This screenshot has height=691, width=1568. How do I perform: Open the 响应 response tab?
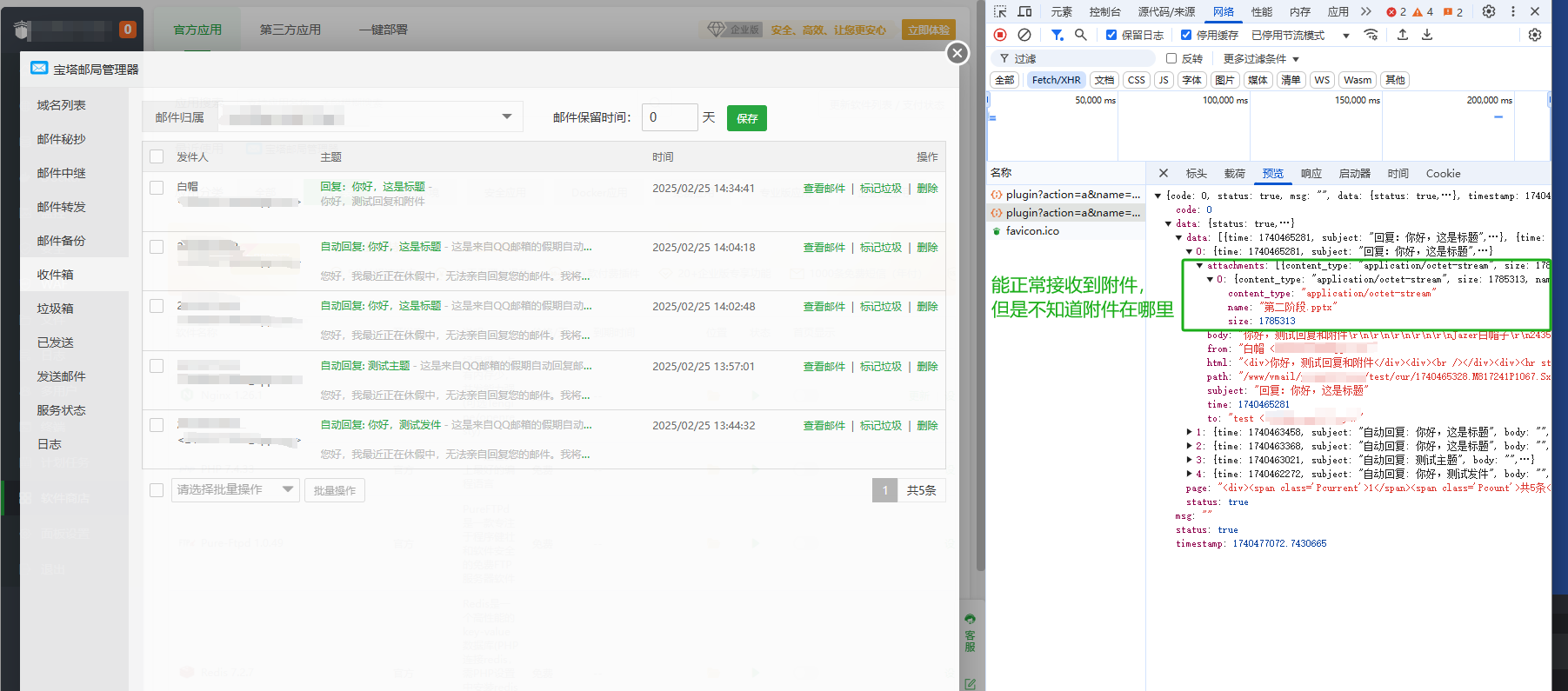coord(1311,173)
